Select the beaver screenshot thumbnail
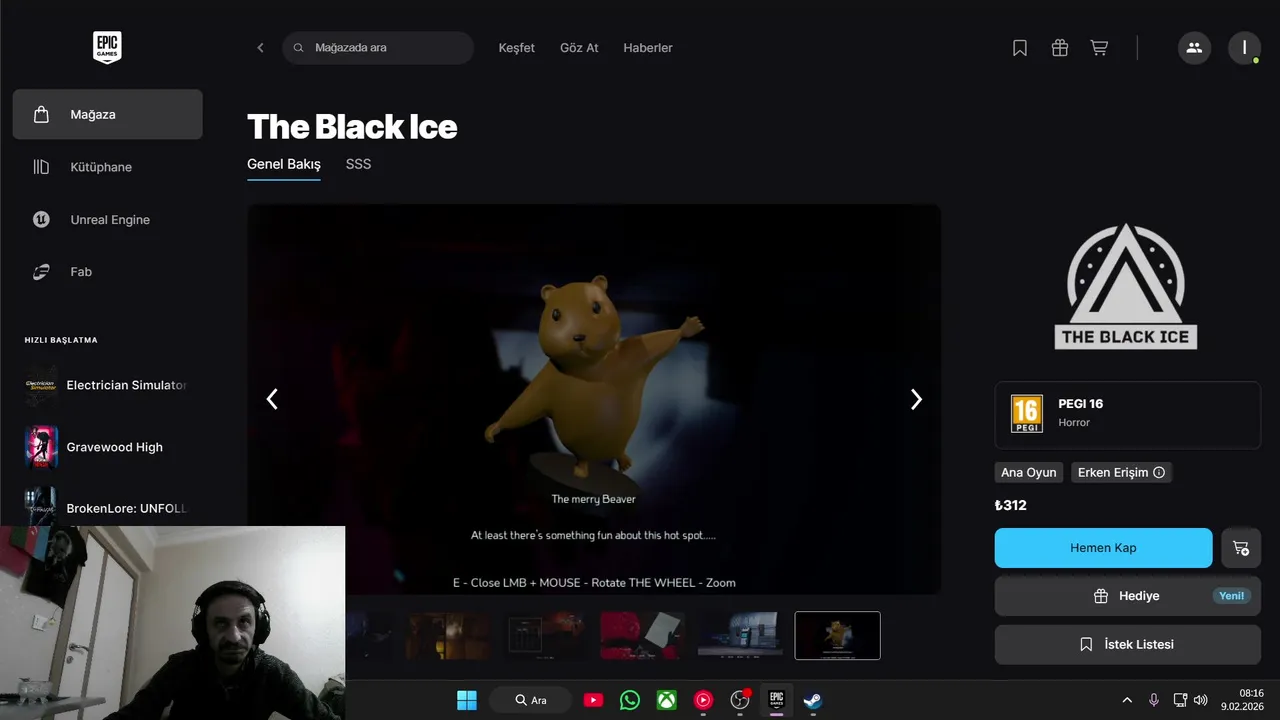This screenshot has width=1280, height=720. click(838, 636)
